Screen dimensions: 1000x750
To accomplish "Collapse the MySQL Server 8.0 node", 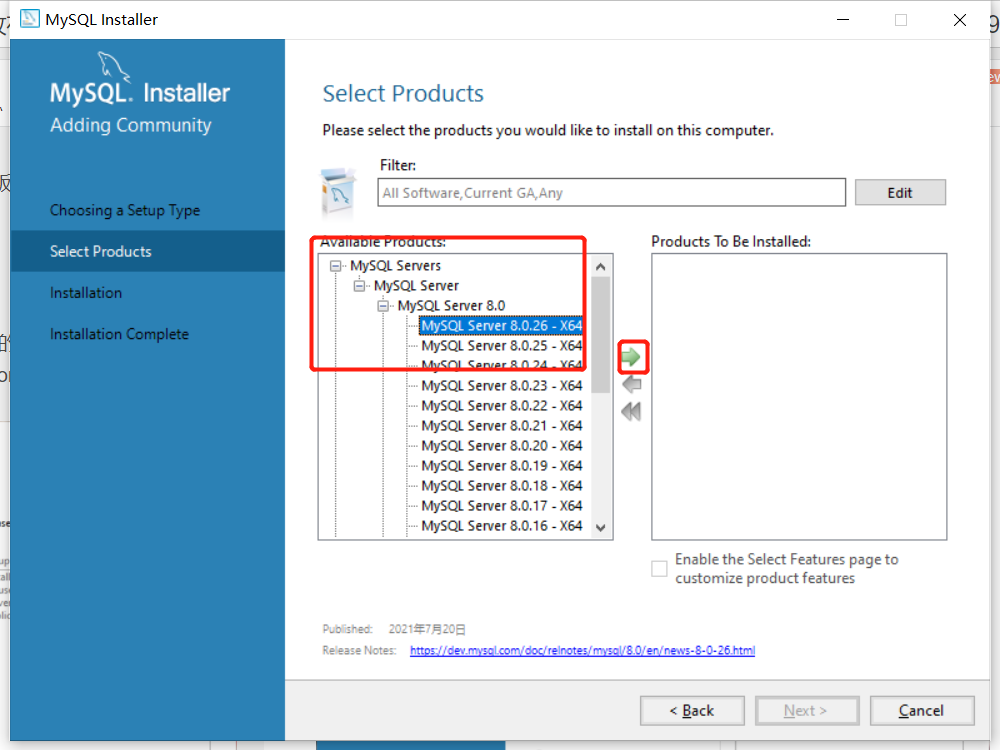I will 383,306.
